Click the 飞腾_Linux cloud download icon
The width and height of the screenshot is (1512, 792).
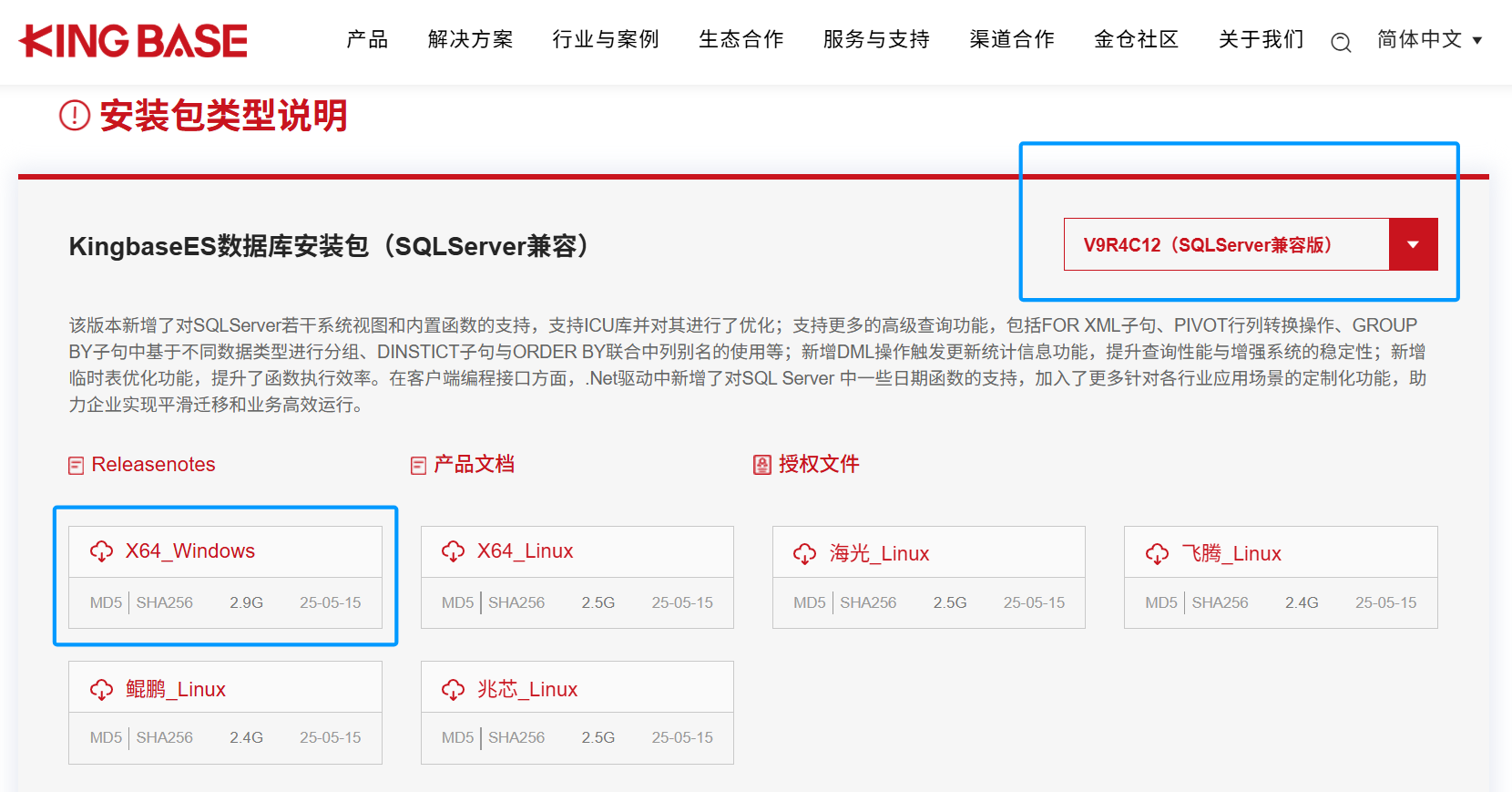click(x=1157, y=554)
